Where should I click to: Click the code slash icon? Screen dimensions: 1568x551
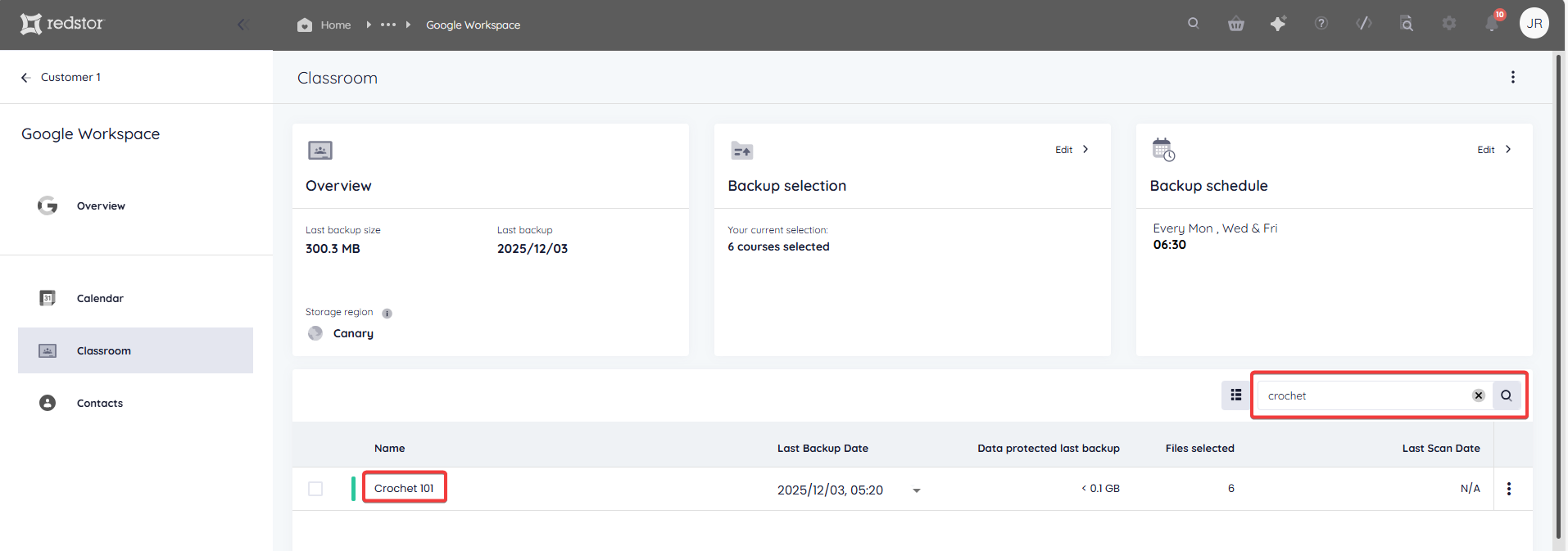pyautogui.click(x=1364, y=24)
